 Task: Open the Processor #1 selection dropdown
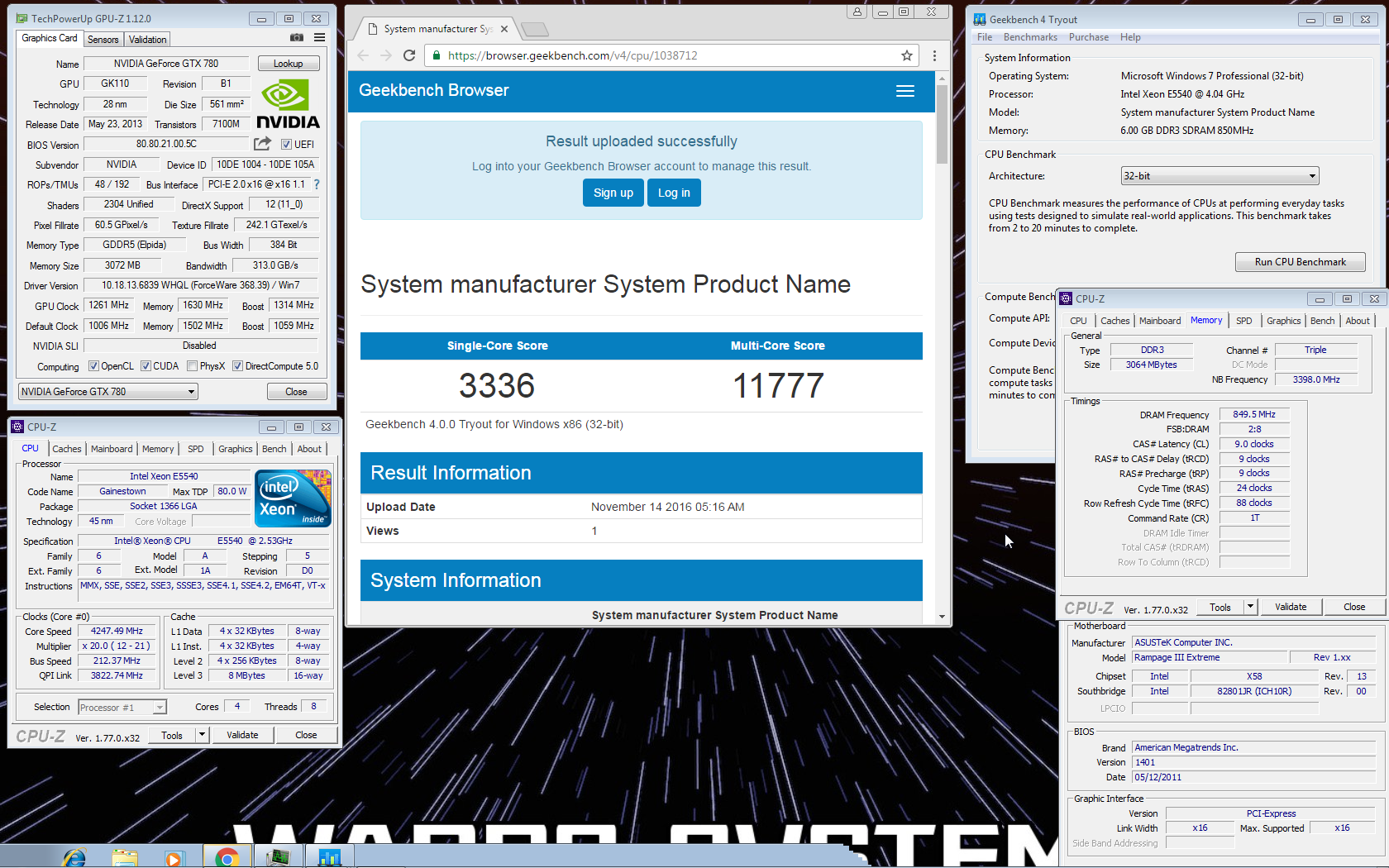coord(122,708)
